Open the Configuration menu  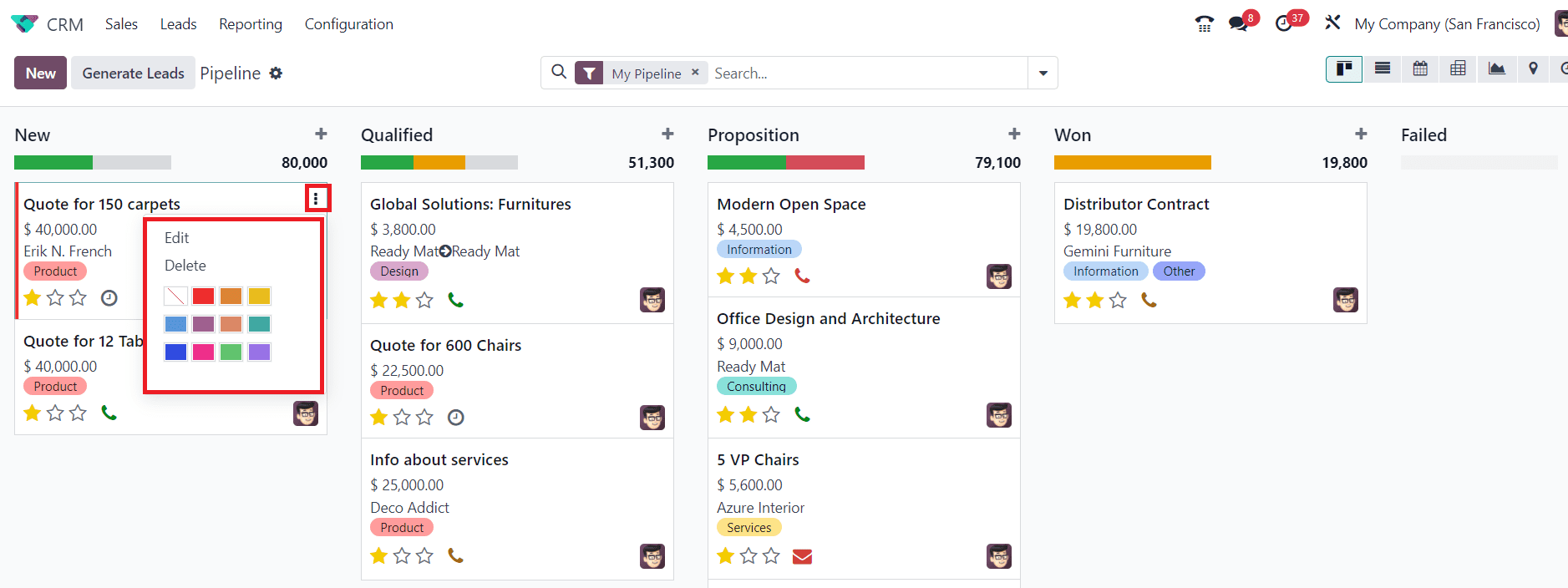(x=349, y=24)
